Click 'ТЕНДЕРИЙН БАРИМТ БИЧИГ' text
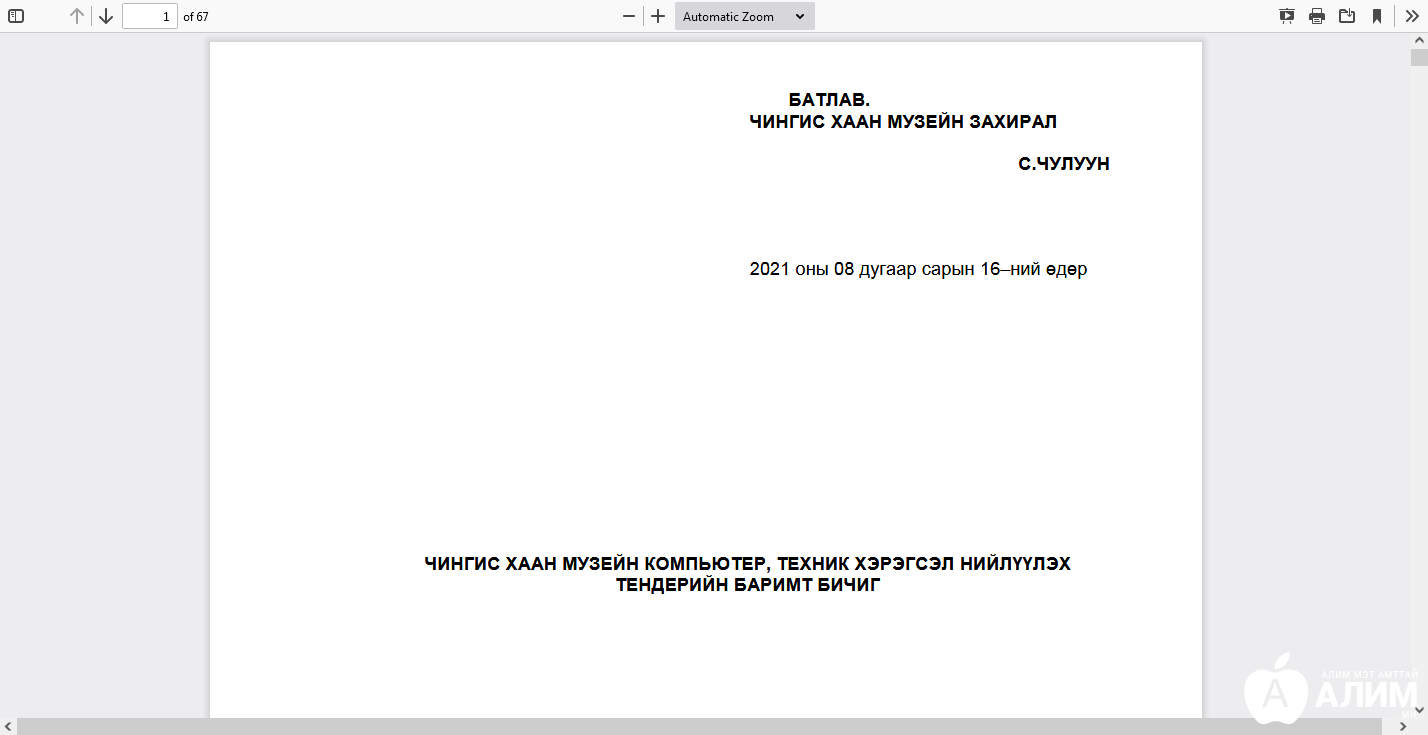 click(x=748, y=585)
